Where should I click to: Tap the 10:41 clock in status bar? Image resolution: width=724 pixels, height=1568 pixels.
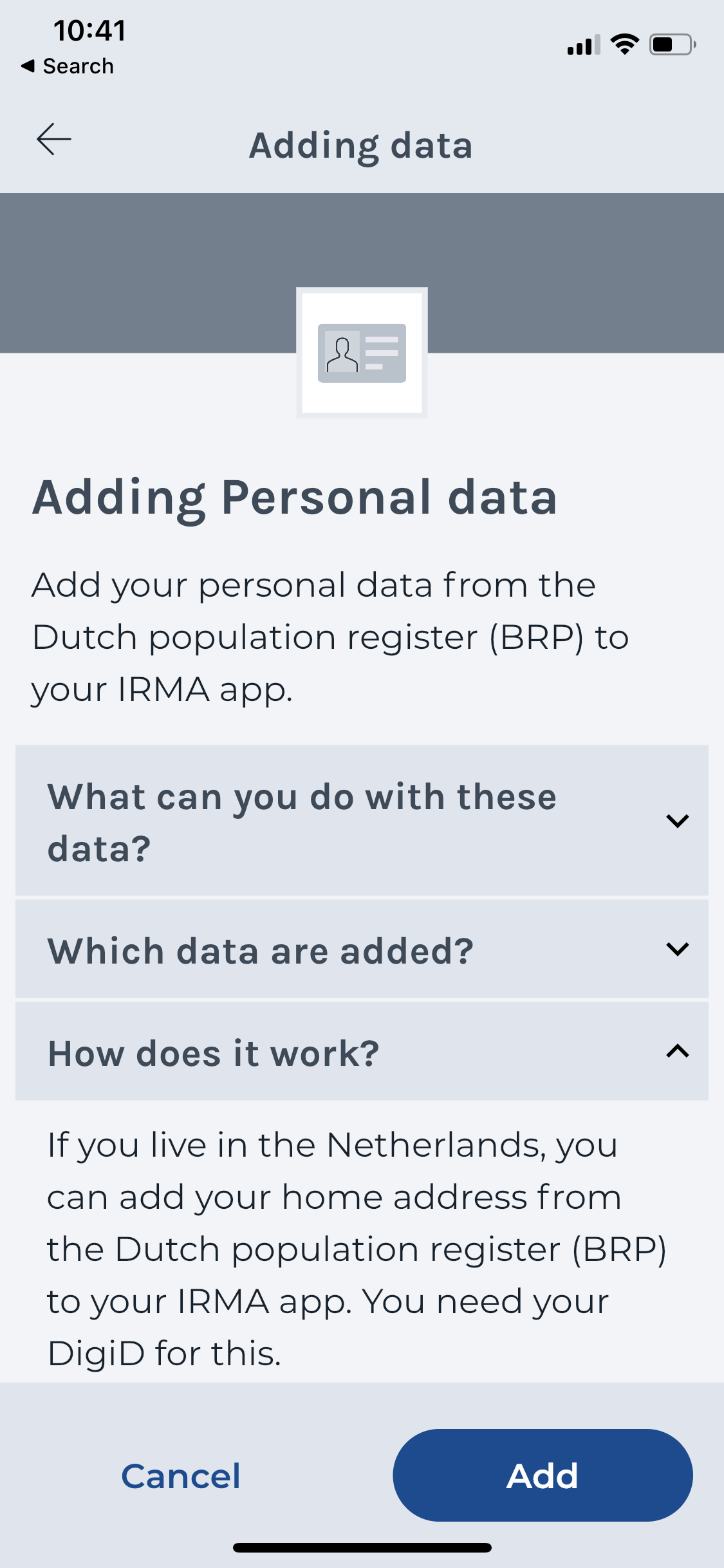(89, 30)
